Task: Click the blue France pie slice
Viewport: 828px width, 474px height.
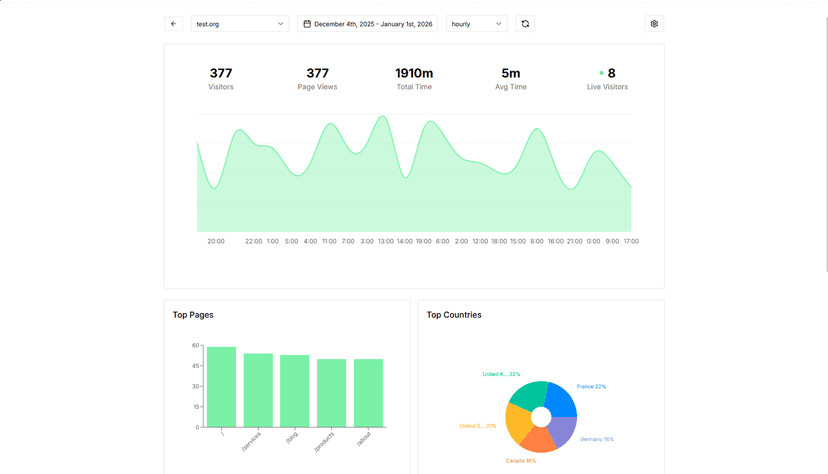Action: pyautogui.click(x=560, y=400)
